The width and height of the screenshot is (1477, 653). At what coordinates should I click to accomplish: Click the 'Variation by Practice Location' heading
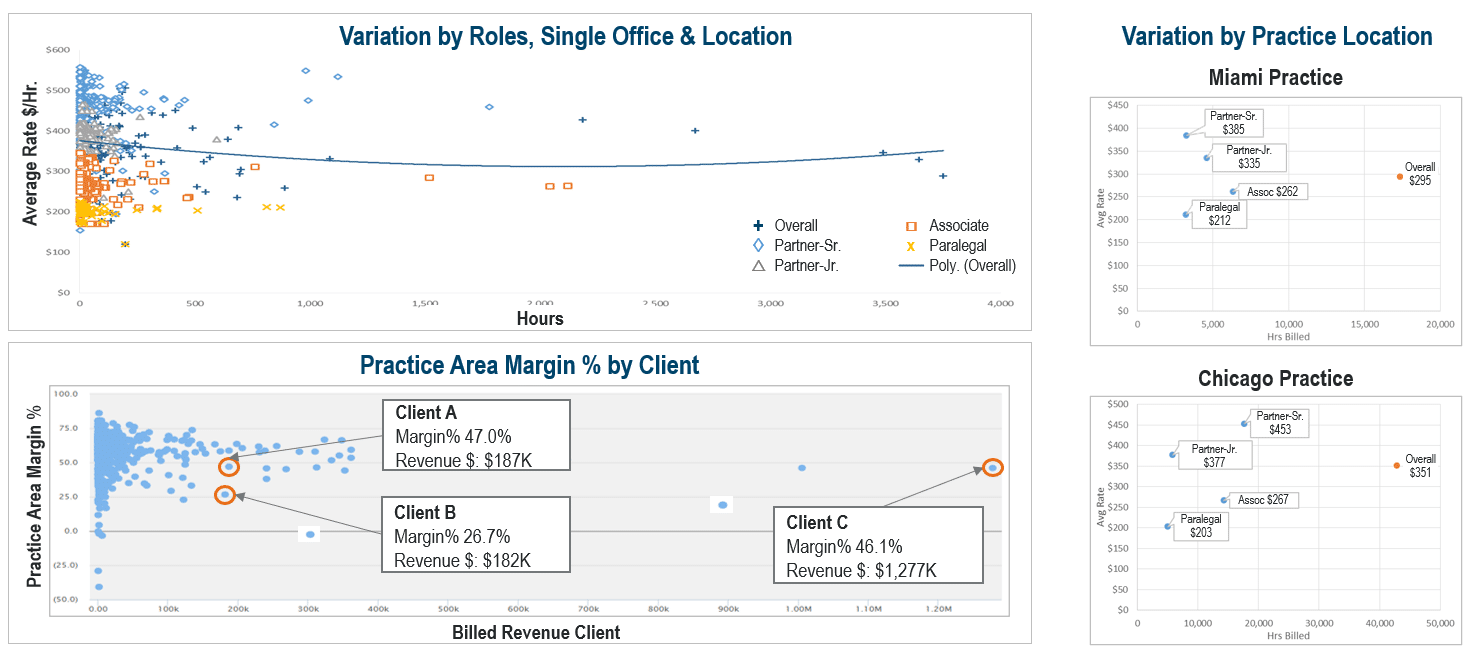(x=1277, y=37)
